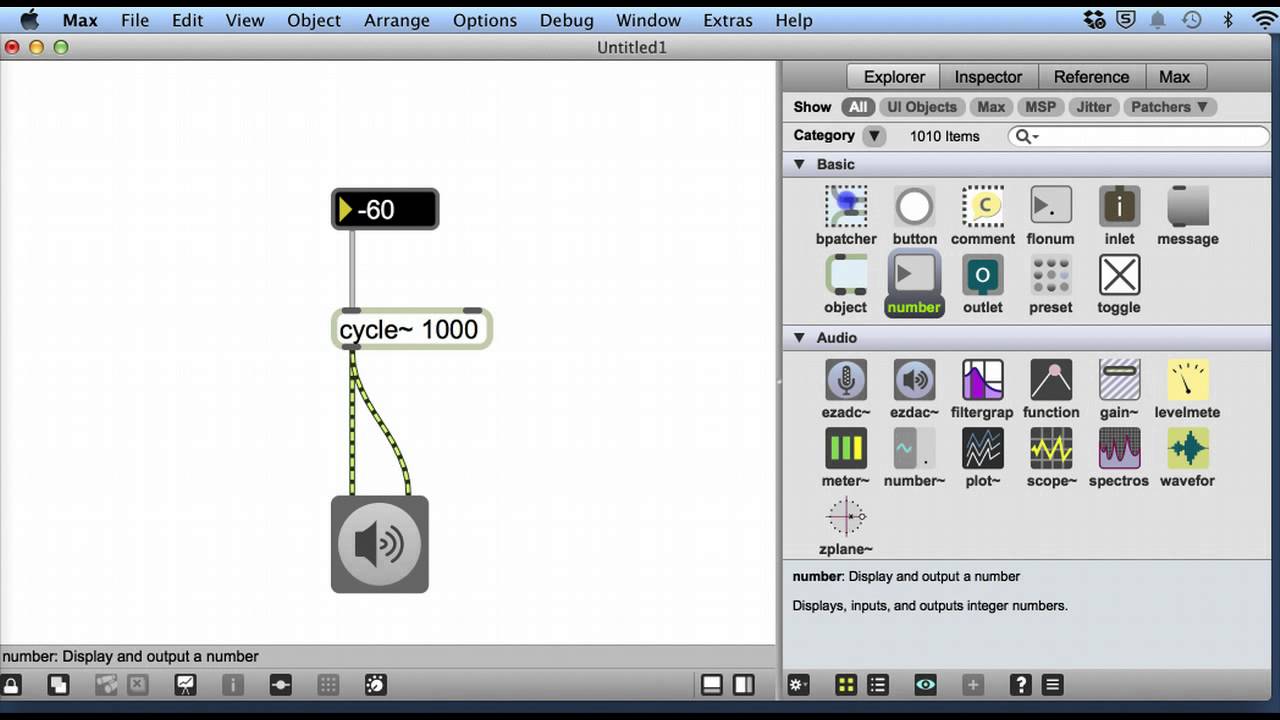Switch to the Explorer tab
The height and width of the screenshot is (720, 1280).
(894, 77)
